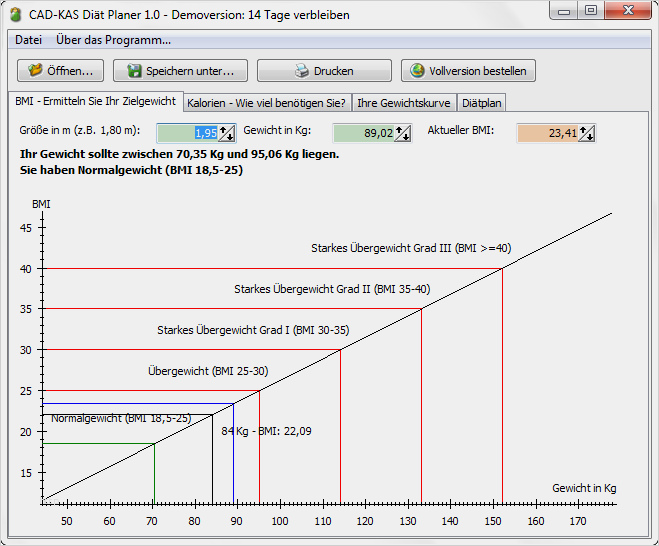The height and width of the screenshot is (546, 659).
Task: Open the Über das Programm menu
Action: tap(113, 40)
